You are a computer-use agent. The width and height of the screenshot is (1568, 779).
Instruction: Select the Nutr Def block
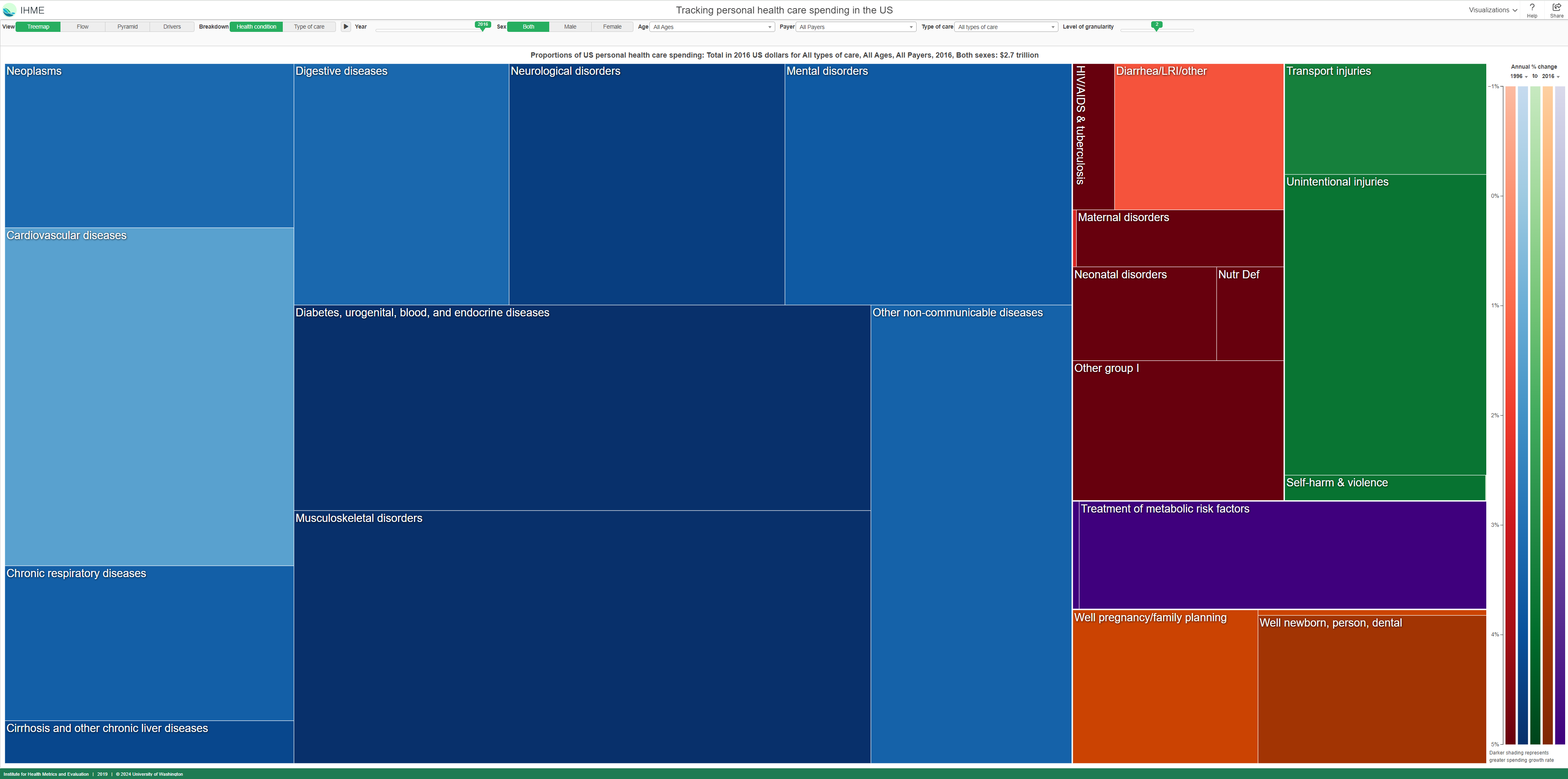[x=1250, y=314]
